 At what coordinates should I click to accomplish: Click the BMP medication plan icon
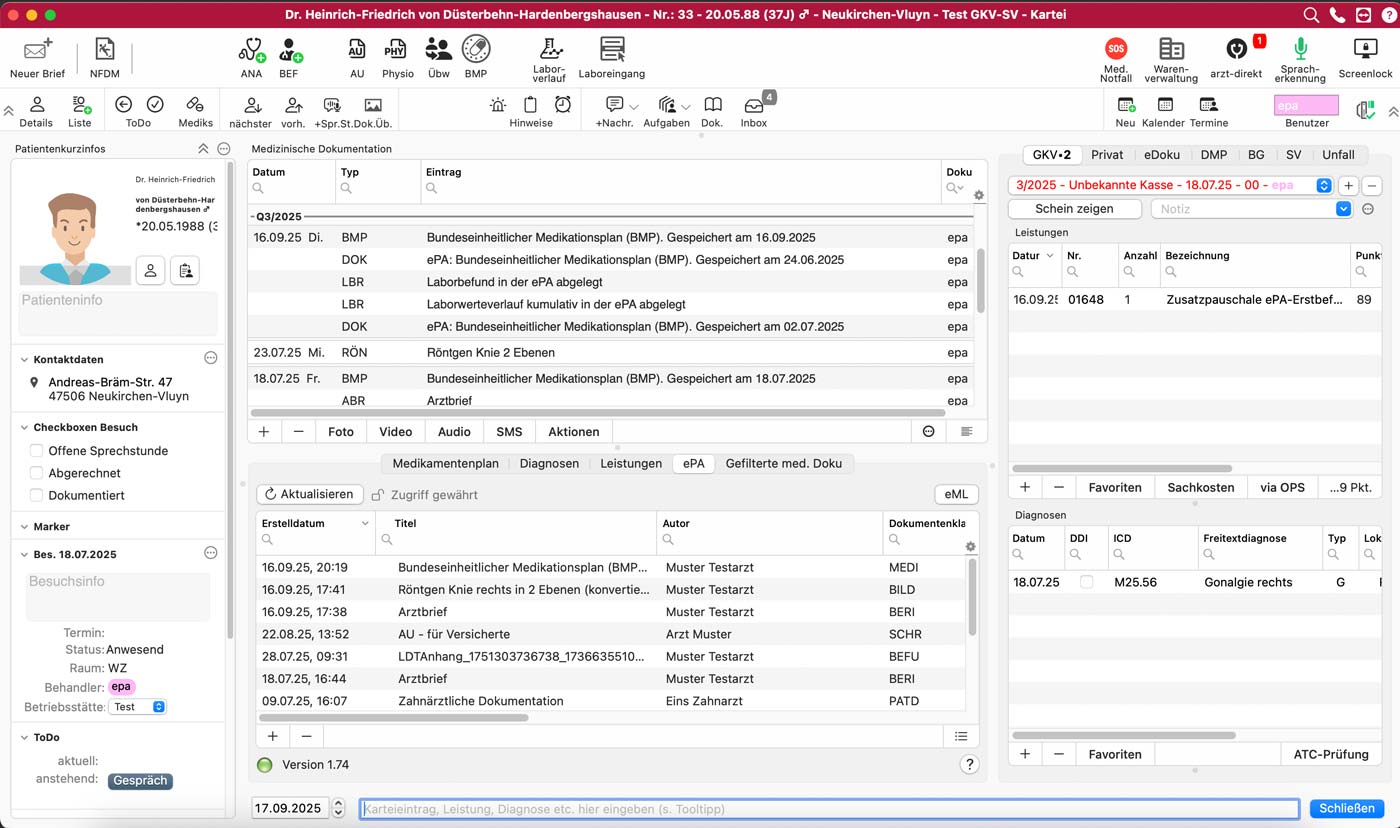(x=475, y=50)
